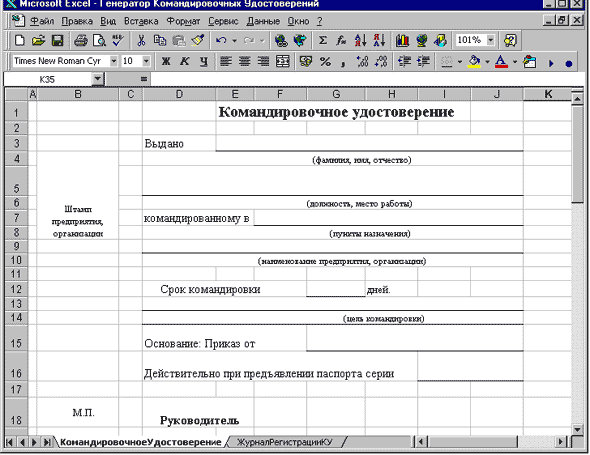Undo the last action
This screenshot has width=590, height=455.
click(x=221, y=40)
